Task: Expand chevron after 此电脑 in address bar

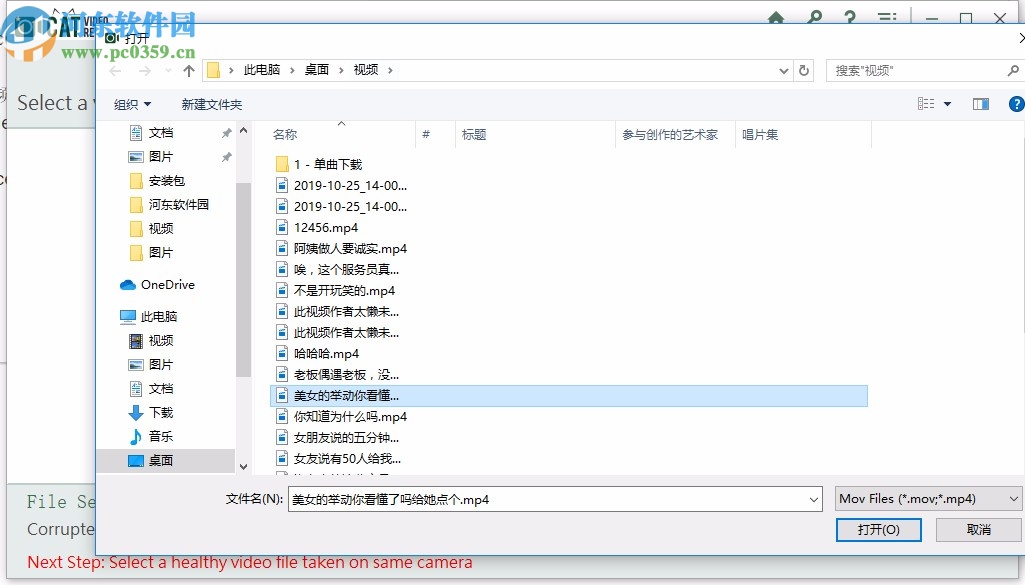Action: coord(292,70)
